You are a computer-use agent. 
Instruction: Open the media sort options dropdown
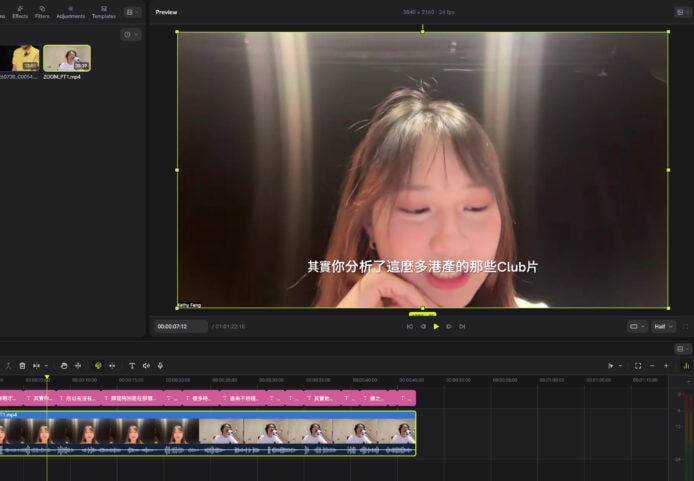(x=131, y=35)
